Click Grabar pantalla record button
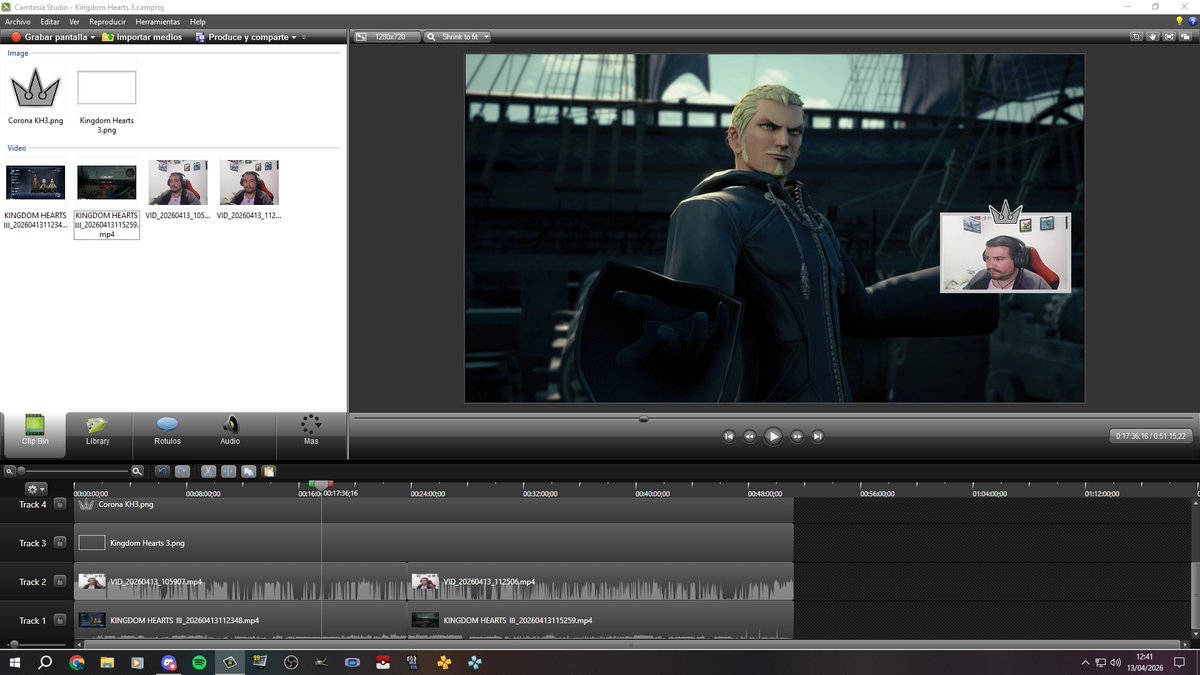 point(48,37)
